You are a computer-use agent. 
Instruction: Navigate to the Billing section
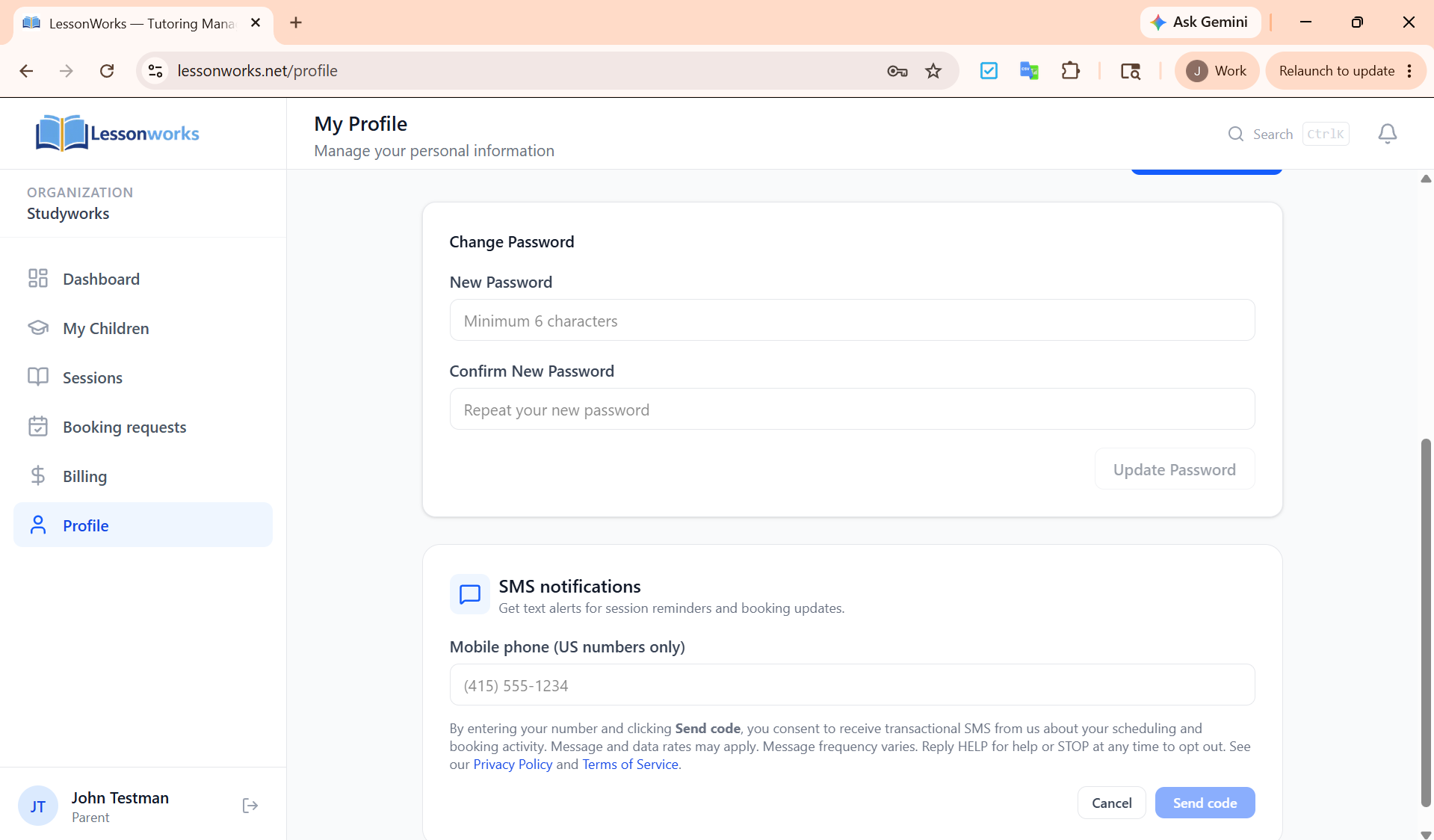(143, 476)
